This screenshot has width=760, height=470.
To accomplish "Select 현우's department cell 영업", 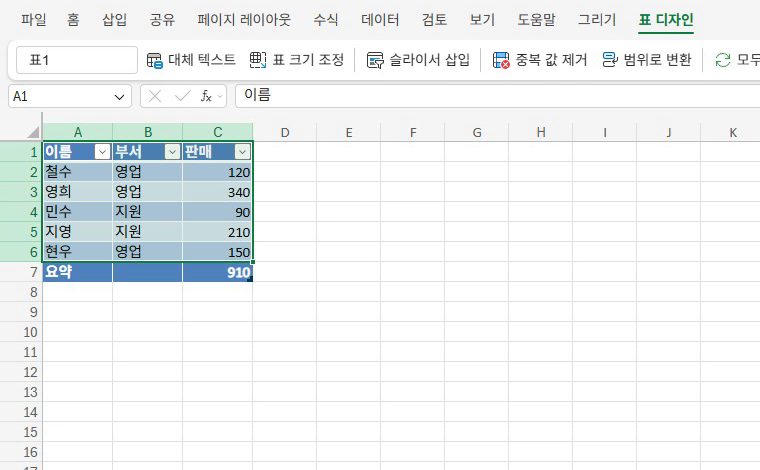I will [x=147, y=251].
